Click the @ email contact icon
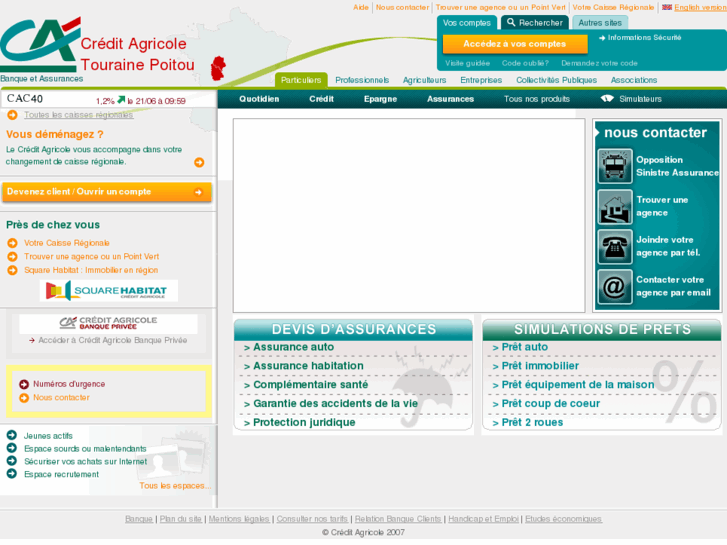The image size is (727, 545). pyautogui.click(x=615, y=287)
